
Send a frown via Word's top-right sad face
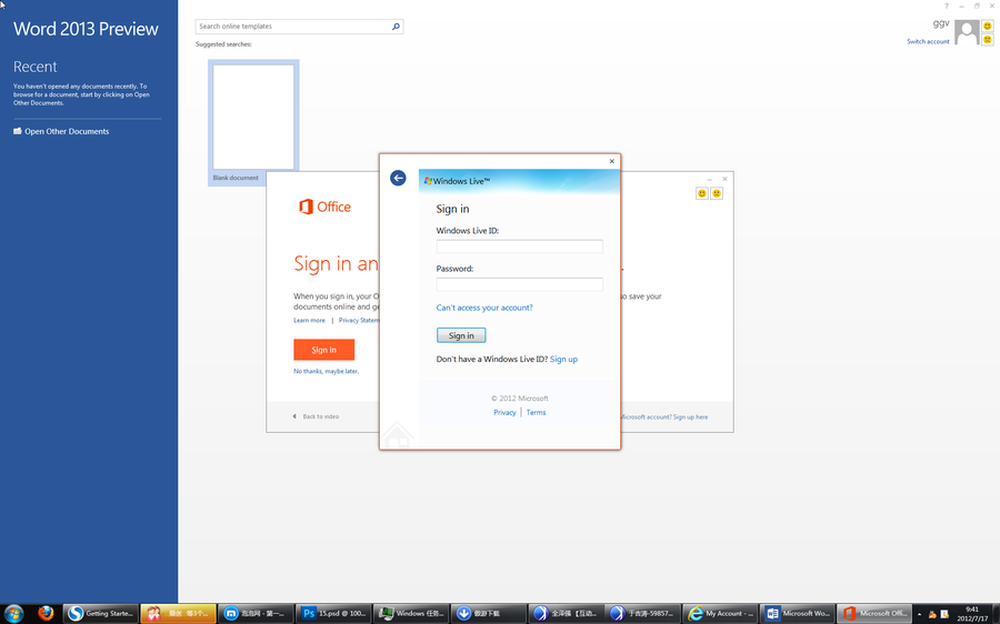(987, 40)
